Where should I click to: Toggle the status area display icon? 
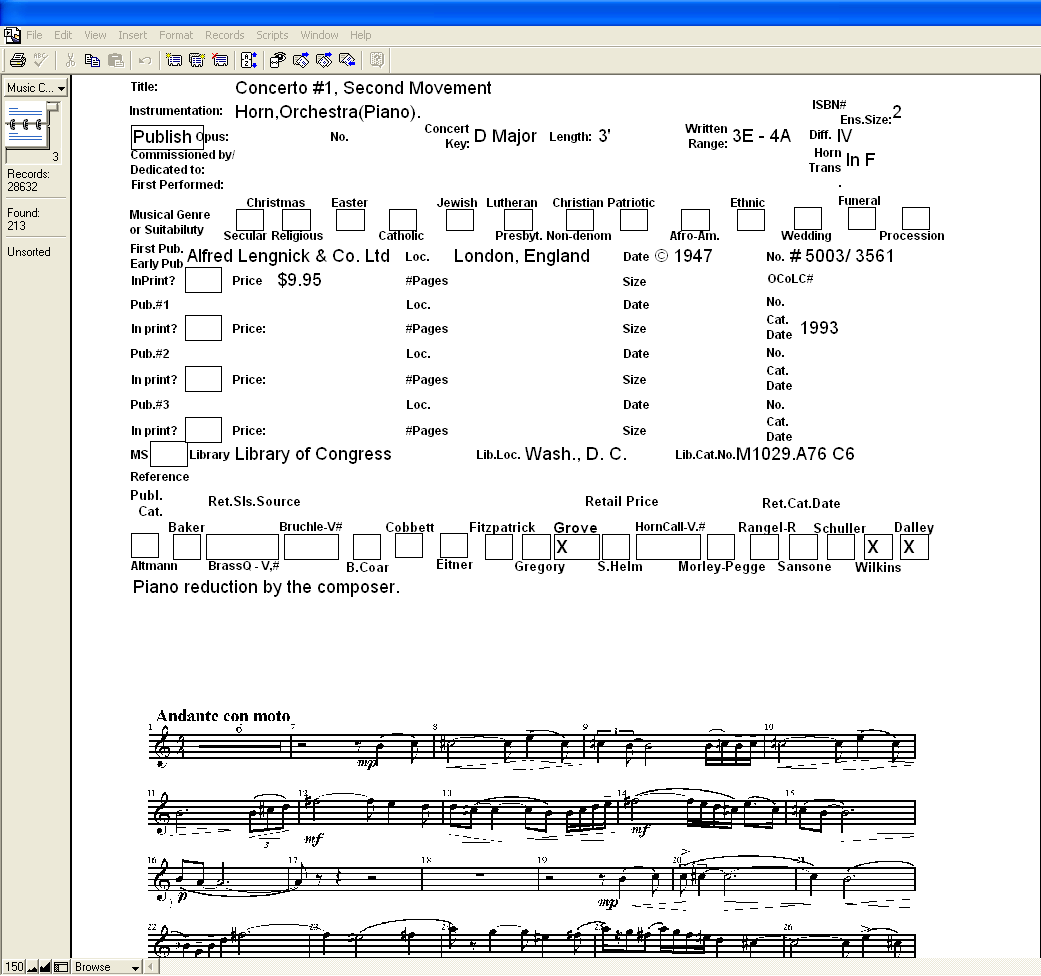click(x=61, y=967)
